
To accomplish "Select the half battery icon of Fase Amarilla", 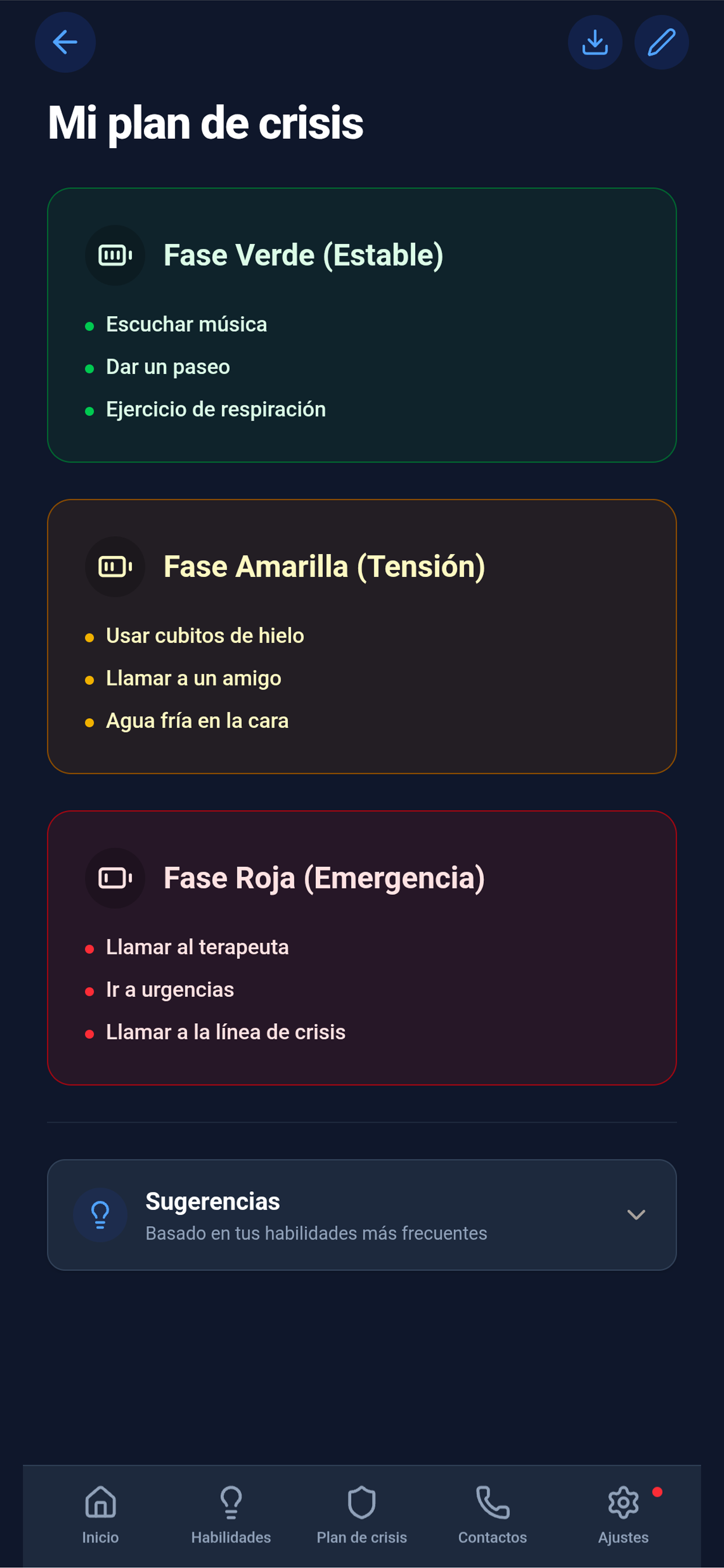I will pos(115,566).
